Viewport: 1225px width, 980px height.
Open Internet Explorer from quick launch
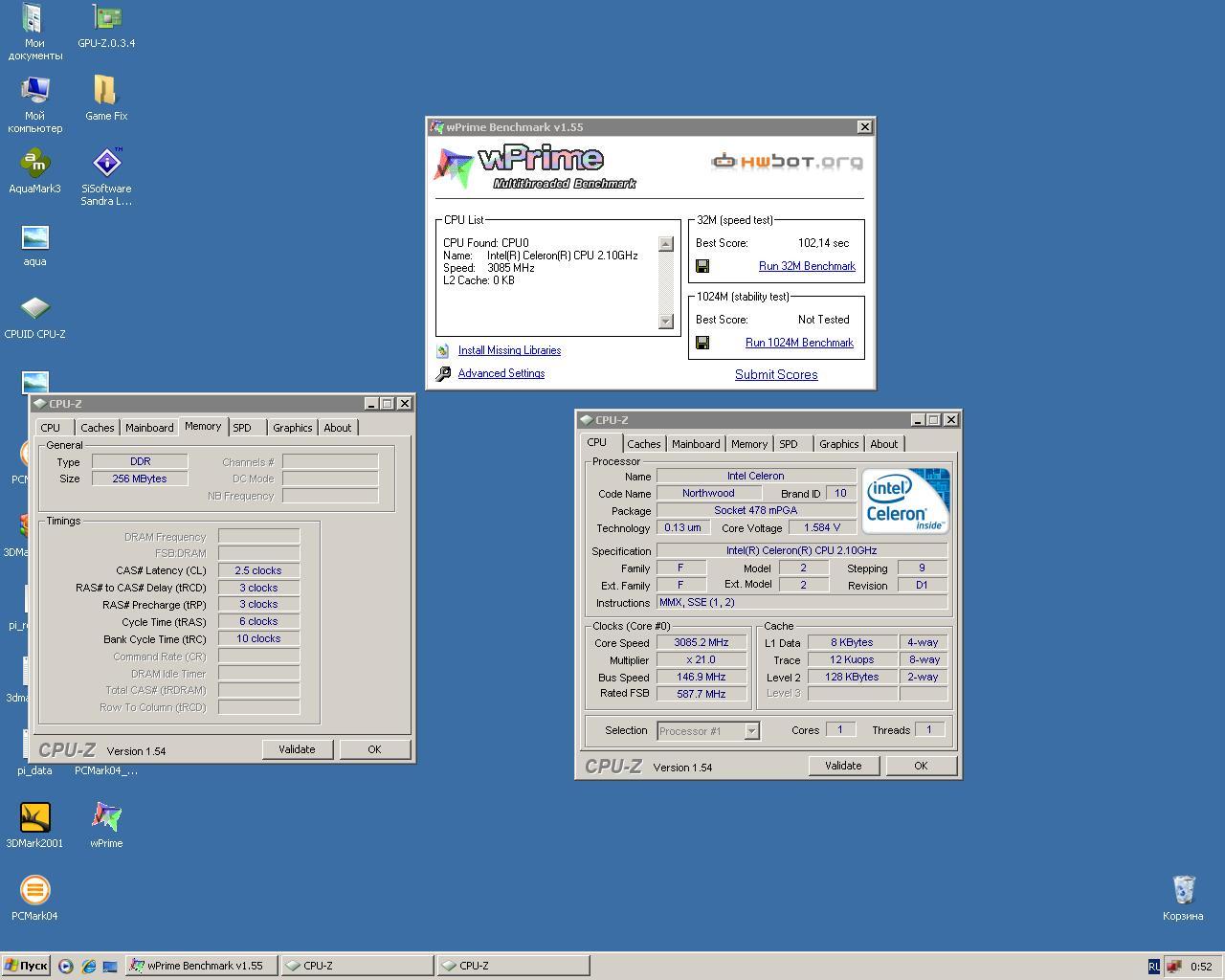88,966
